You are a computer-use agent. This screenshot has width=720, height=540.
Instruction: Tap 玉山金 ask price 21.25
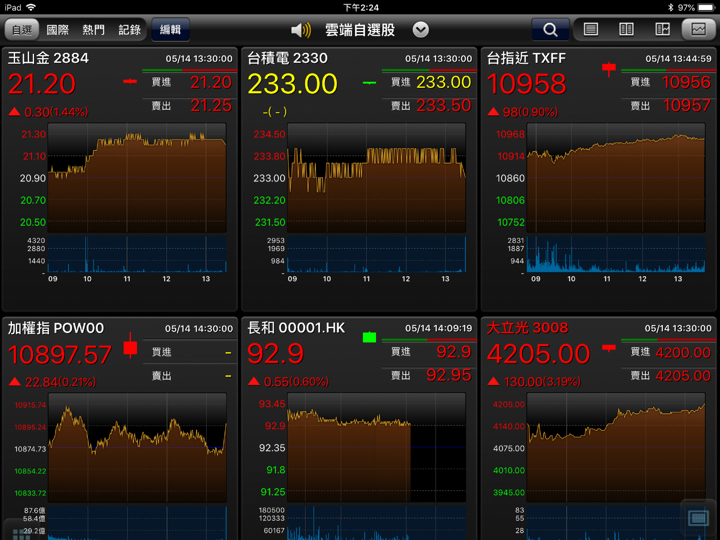211,105
